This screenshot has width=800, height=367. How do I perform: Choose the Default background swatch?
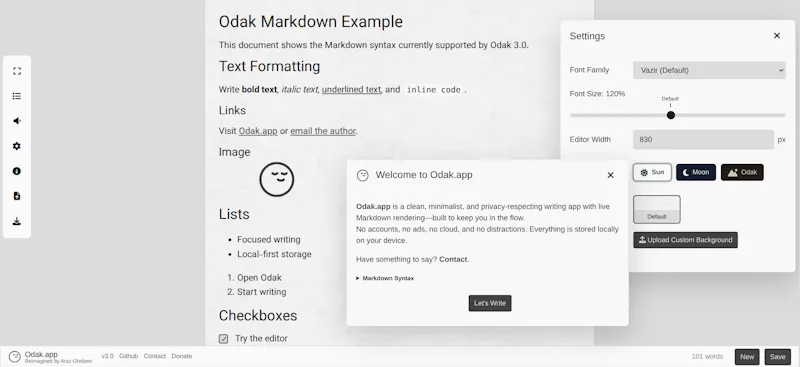tap(657, 209)
